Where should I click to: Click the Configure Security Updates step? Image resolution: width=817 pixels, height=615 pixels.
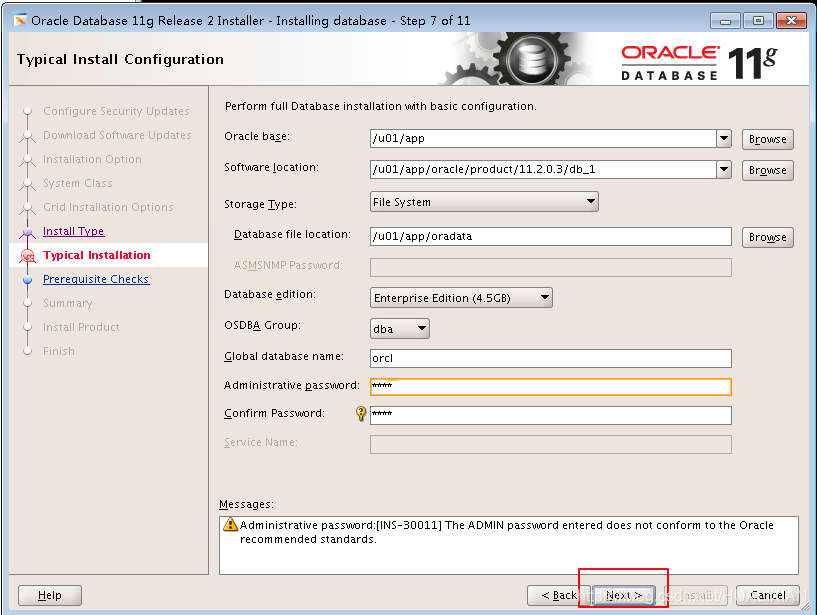116,111
